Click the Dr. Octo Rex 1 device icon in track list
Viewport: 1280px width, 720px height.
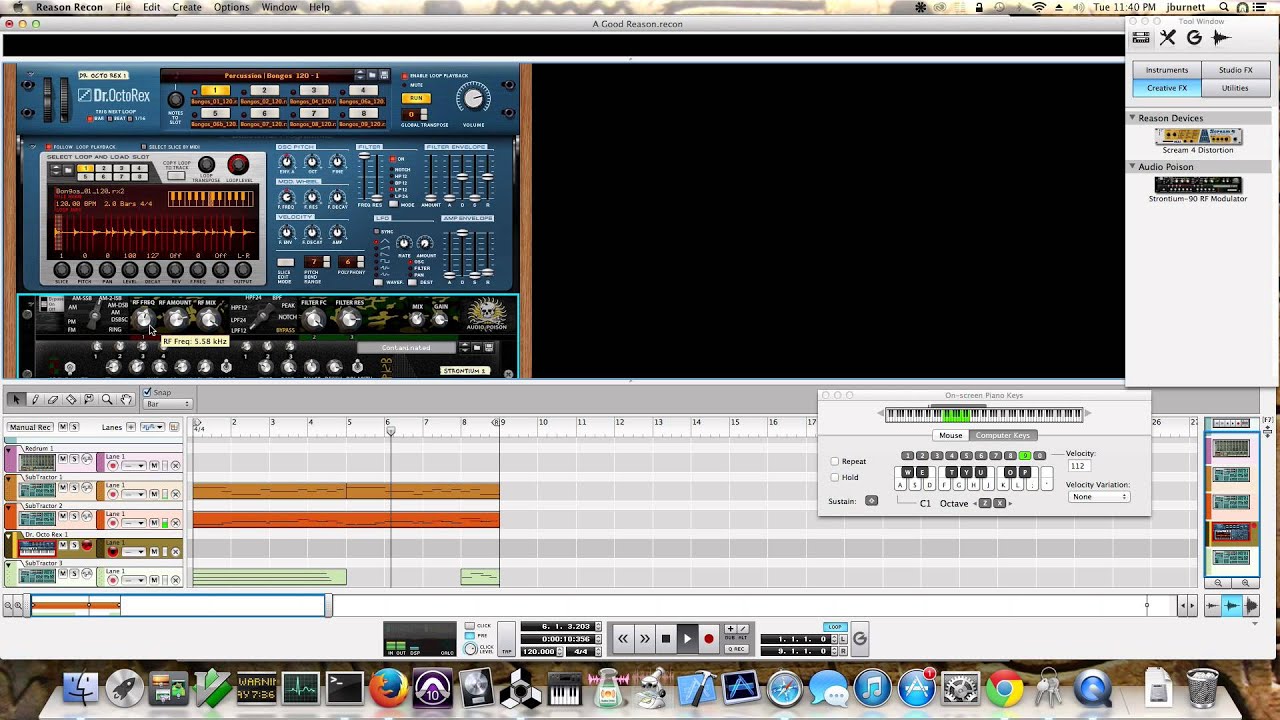37,548
